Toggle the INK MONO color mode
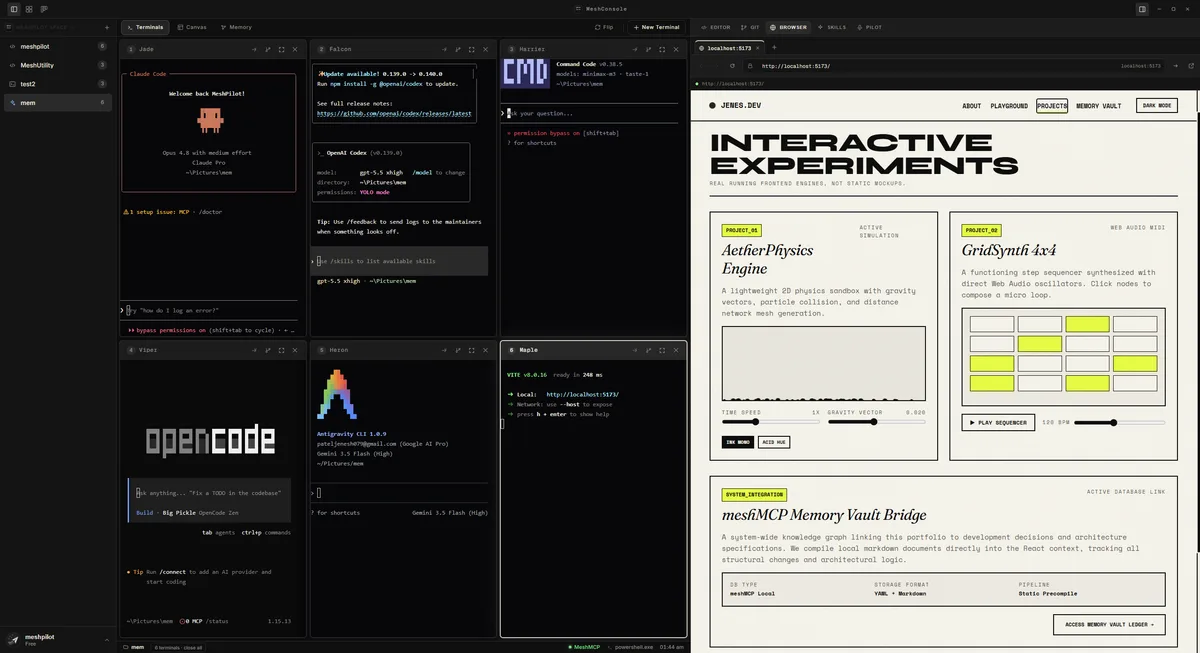 click(737, 442)
